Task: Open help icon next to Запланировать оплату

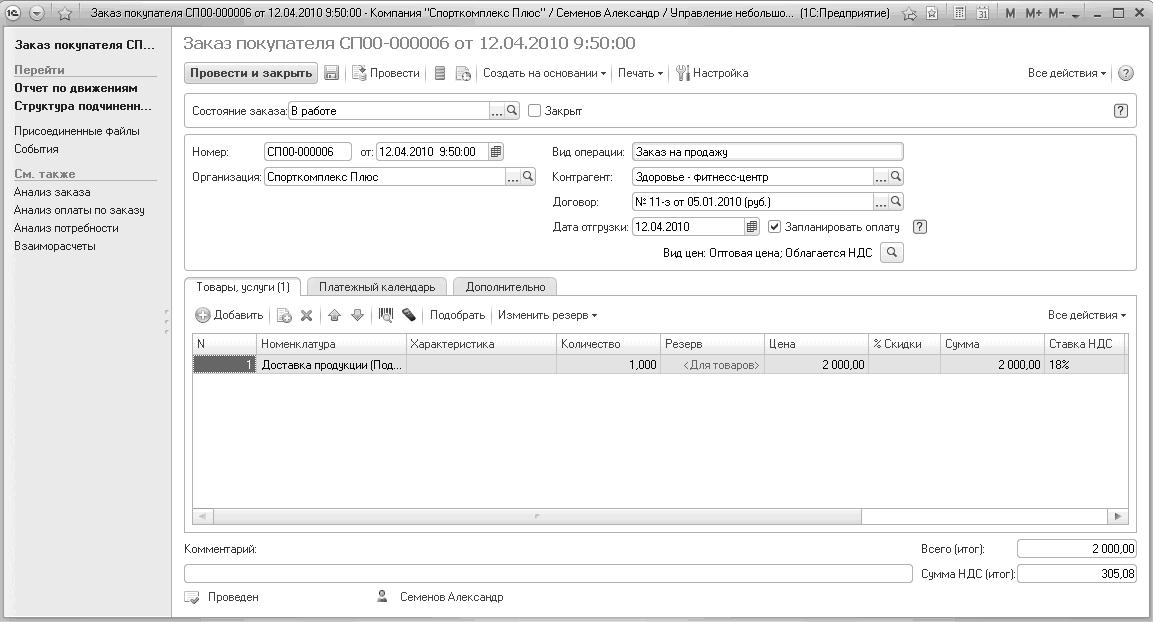Action: tap(919, 226)
